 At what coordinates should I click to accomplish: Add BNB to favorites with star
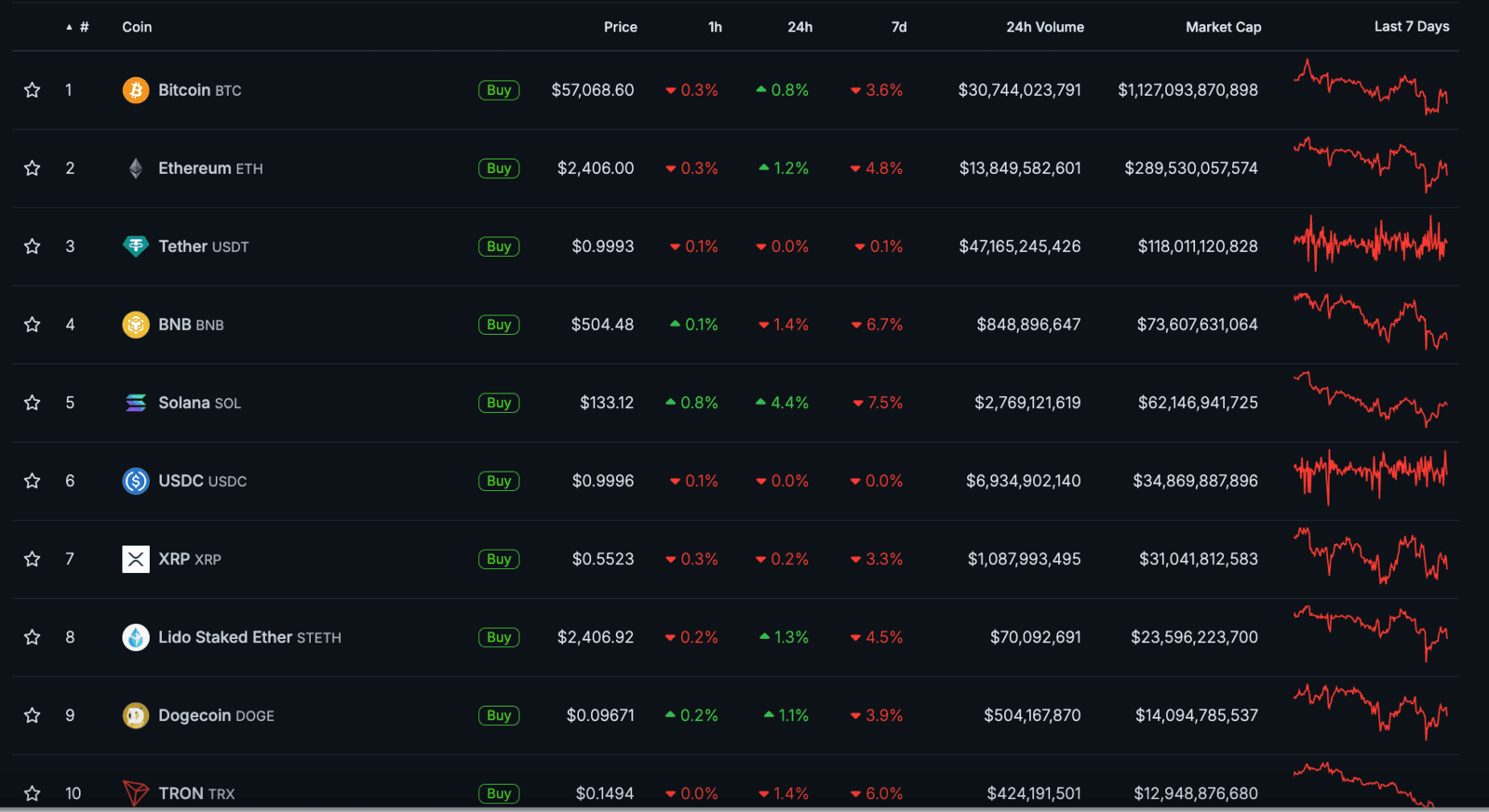pyautogui.click(x=33, y=325)
